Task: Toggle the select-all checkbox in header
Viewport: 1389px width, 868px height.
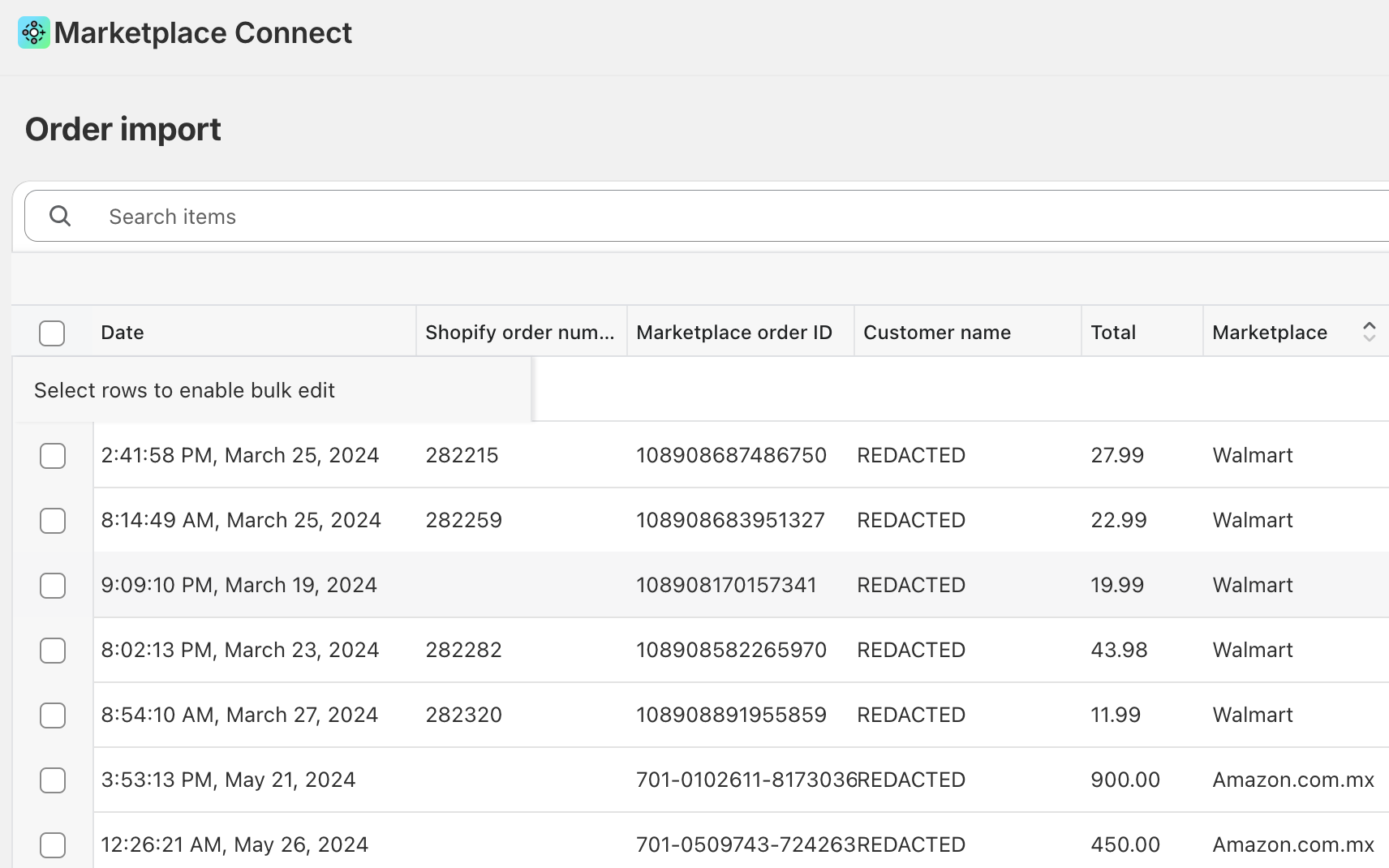Action: 52,333
